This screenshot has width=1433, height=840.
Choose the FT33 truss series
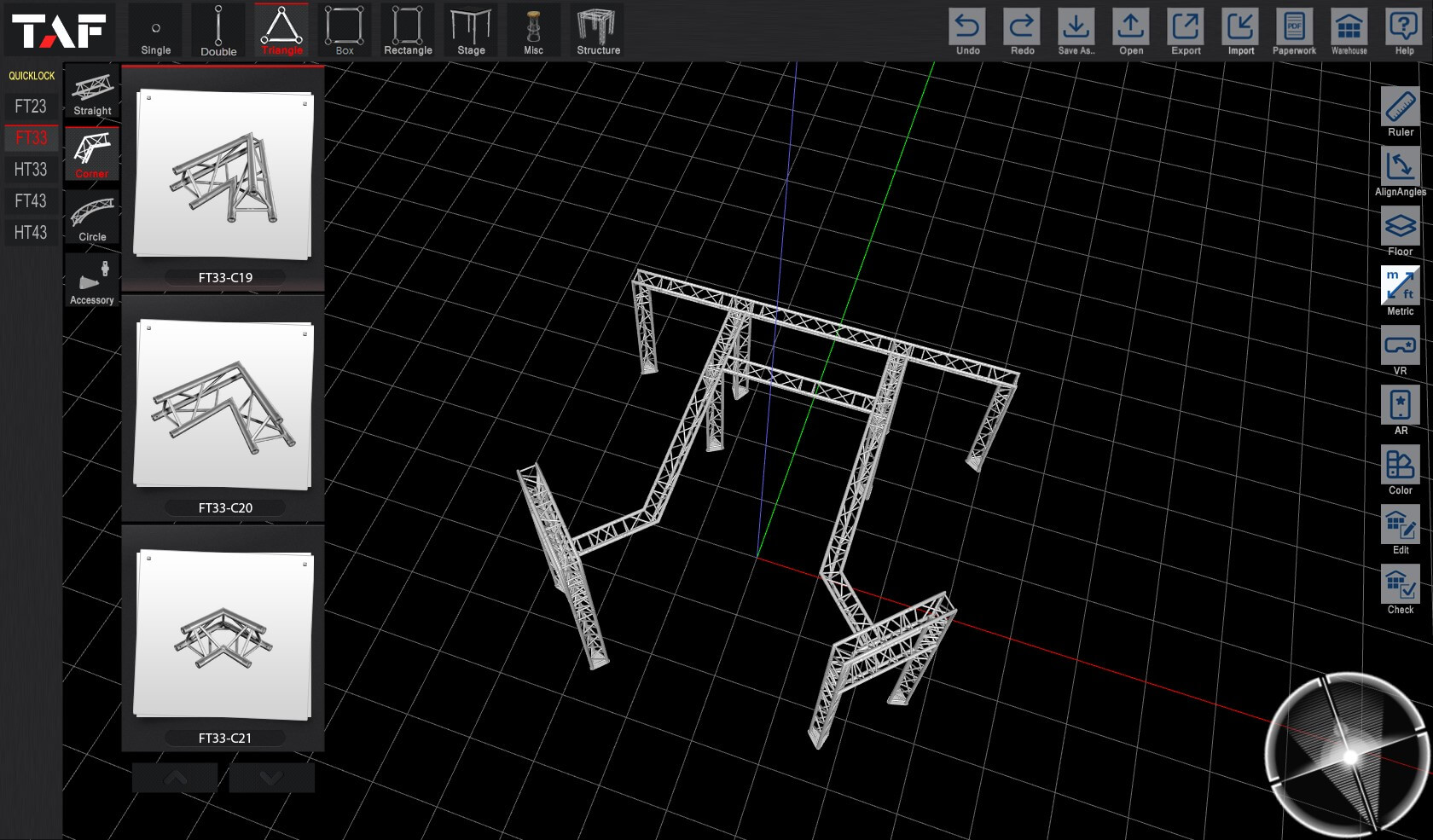pos(31,138)
